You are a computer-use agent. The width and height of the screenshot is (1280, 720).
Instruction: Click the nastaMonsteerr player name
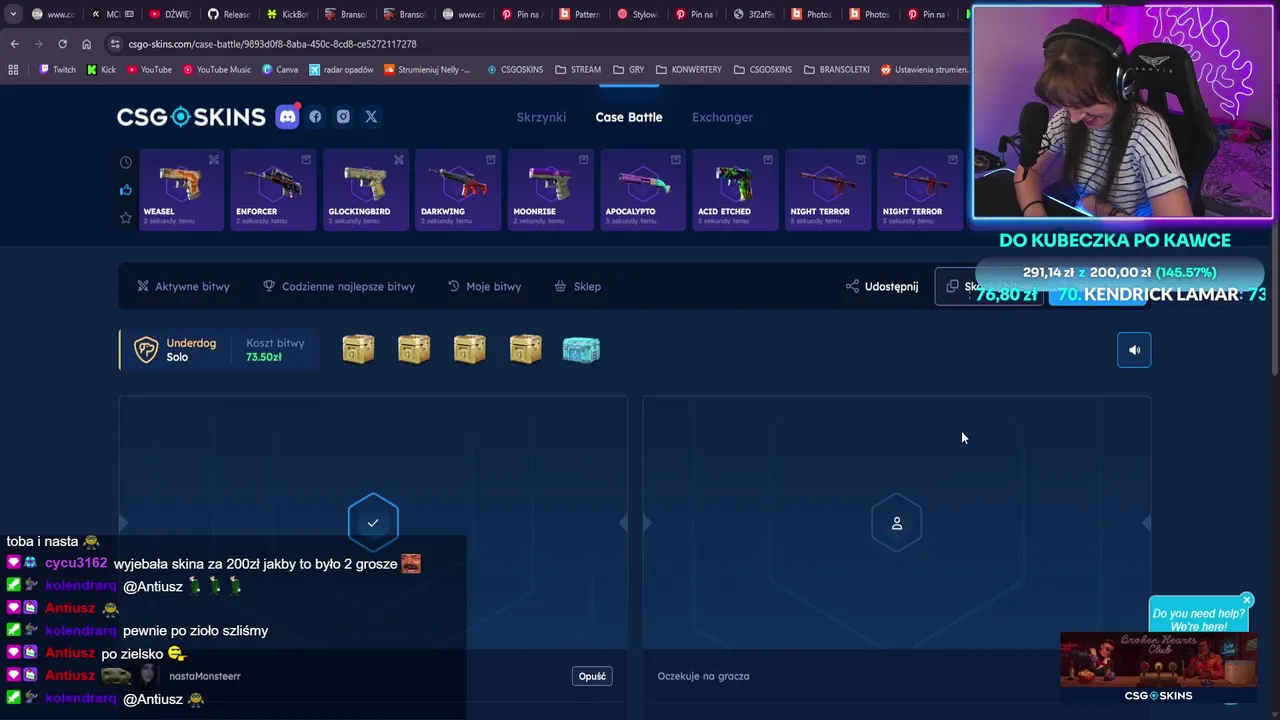[x=205, y=676]
